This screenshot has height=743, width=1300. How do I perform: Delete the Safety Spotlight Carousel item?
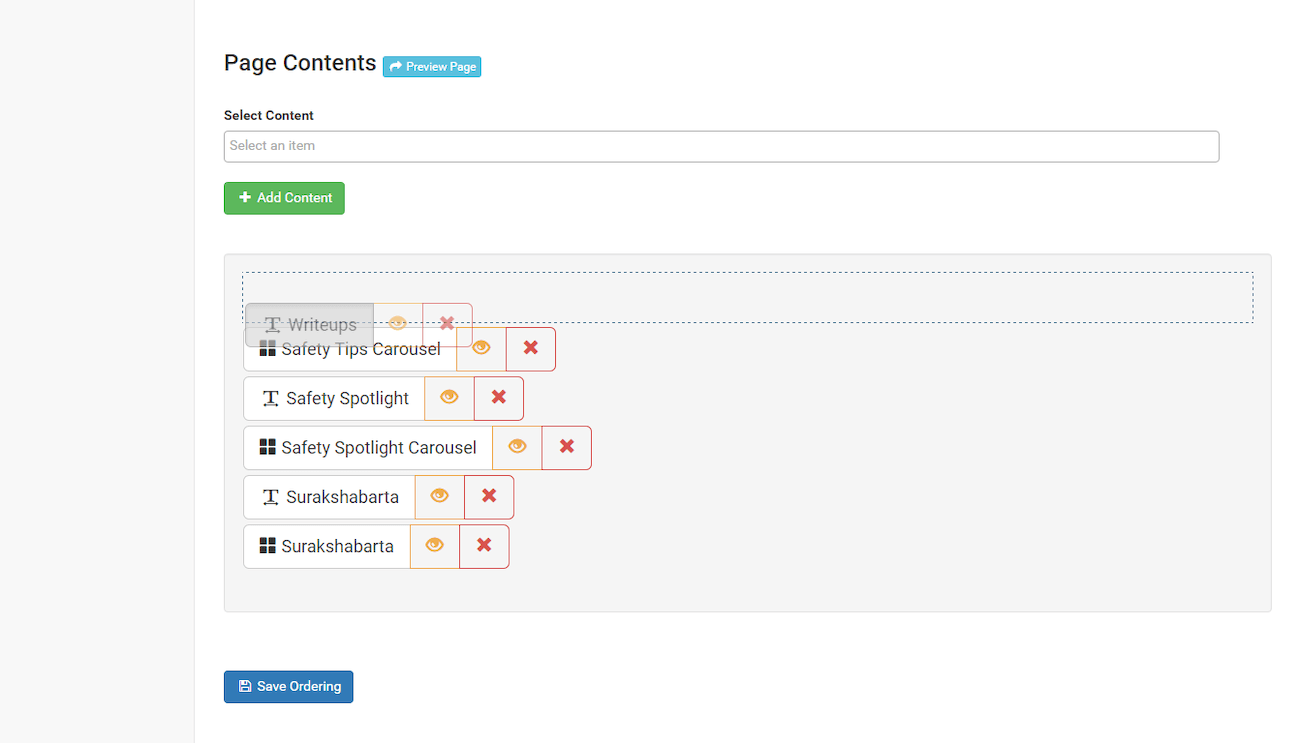coord(567,447)
